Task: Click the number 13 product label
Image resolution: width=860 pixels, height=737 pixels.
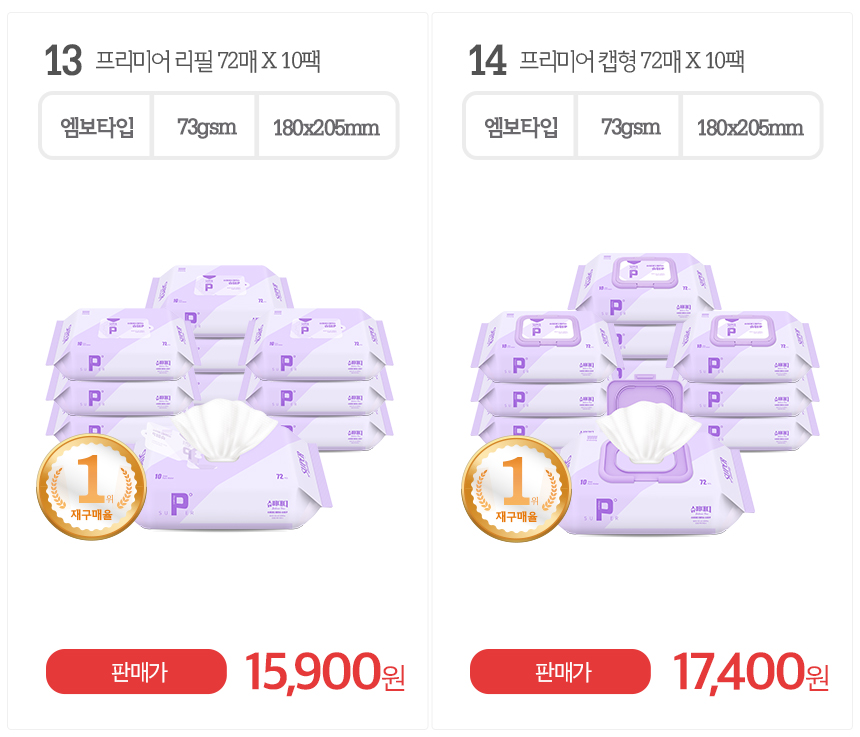Action: coord(63,62)
